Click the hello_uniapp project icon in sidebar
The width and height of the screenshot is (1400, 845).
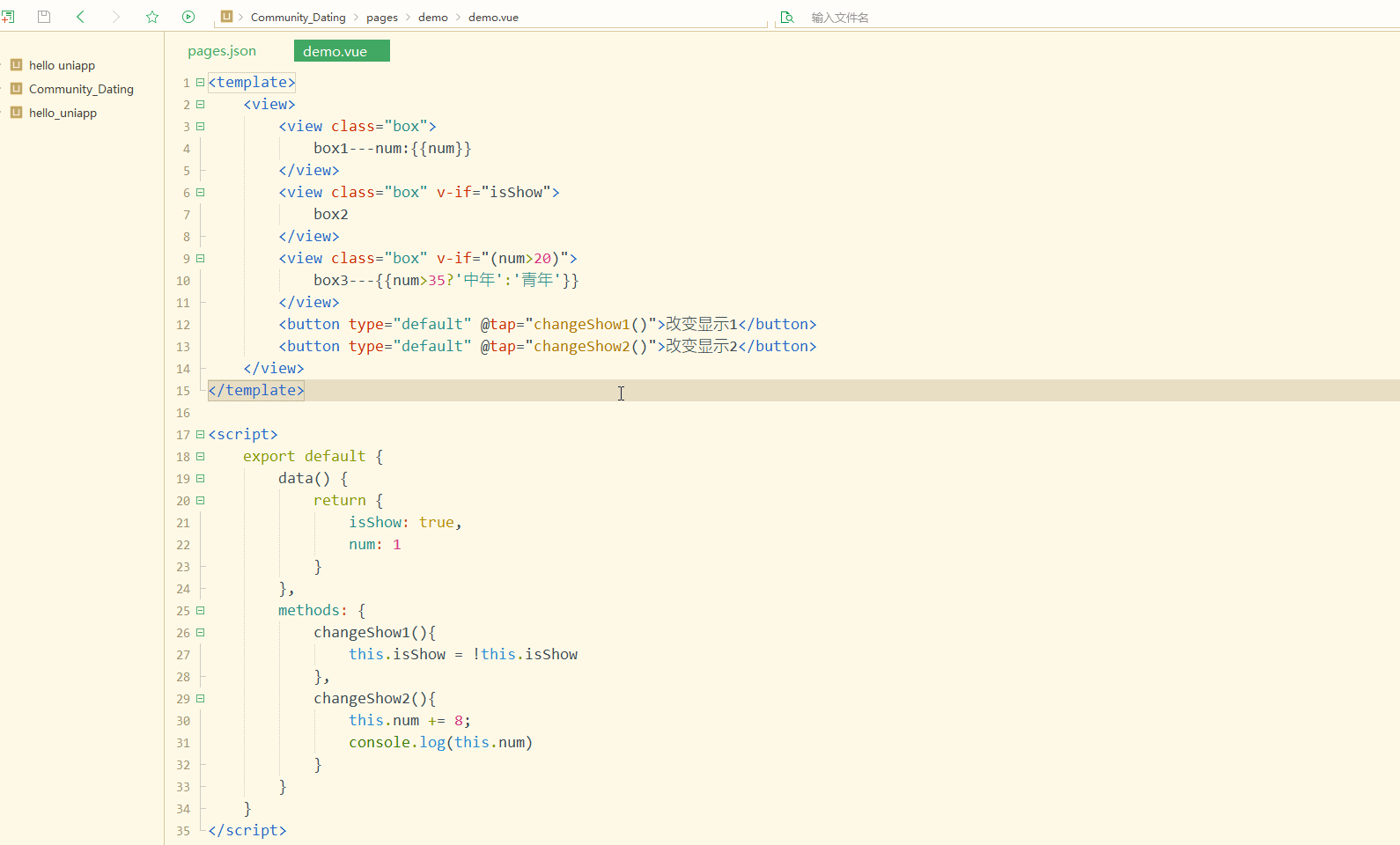coord(16,112)
